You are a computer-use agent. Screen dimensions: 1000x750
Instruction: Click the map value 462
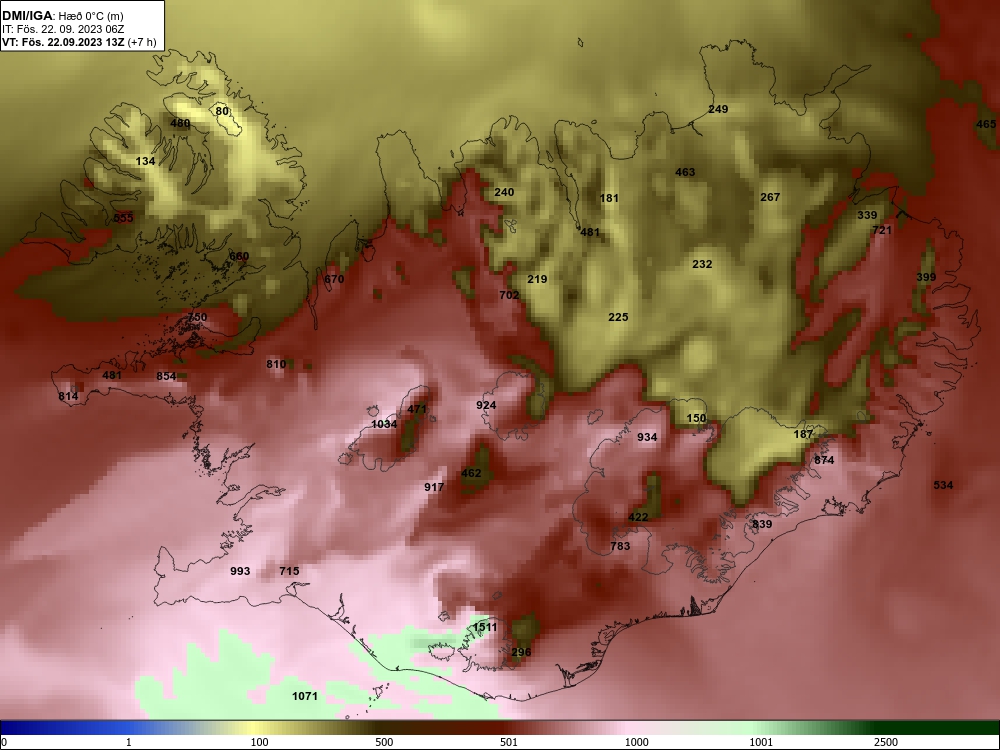(x=471, y=474)
